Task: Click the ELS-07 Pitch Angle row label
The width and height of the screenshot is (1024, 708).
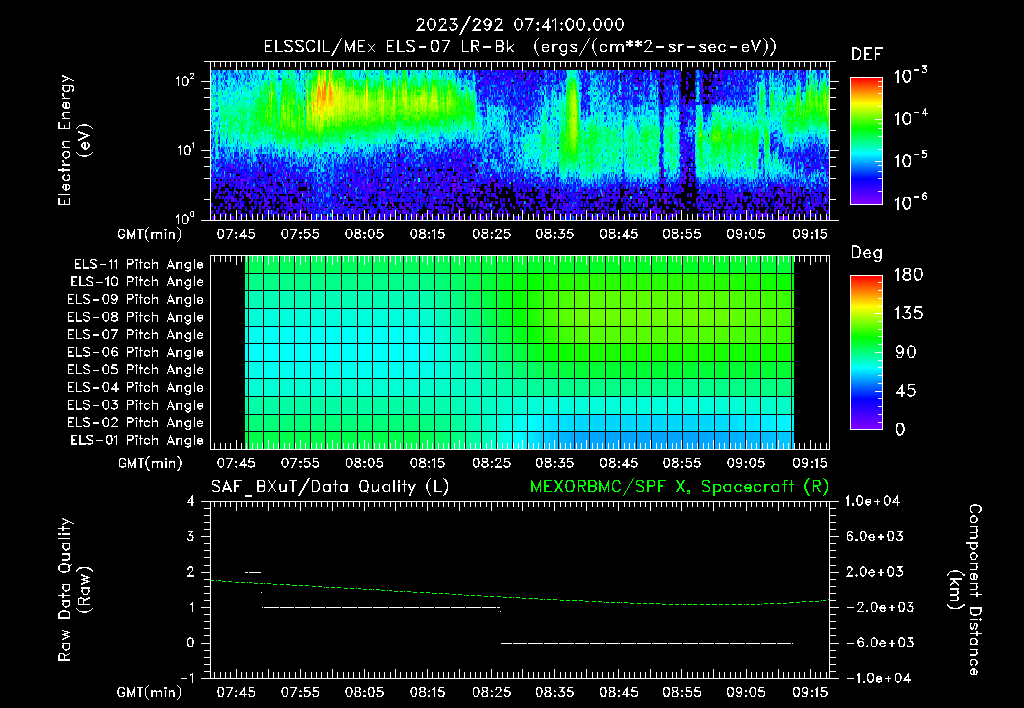Action: (135, 334)
